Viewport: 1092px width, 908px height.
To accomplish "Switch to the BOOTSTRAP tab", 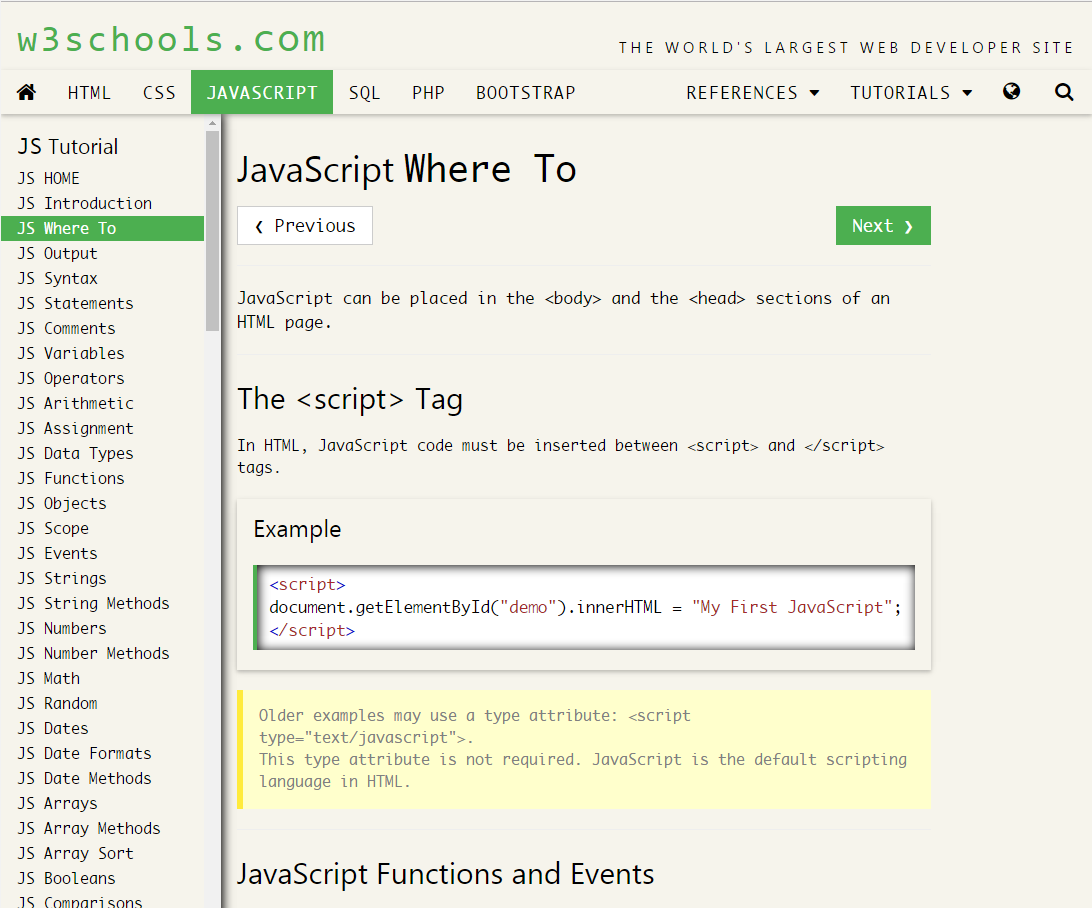I will tap(525, 92).
